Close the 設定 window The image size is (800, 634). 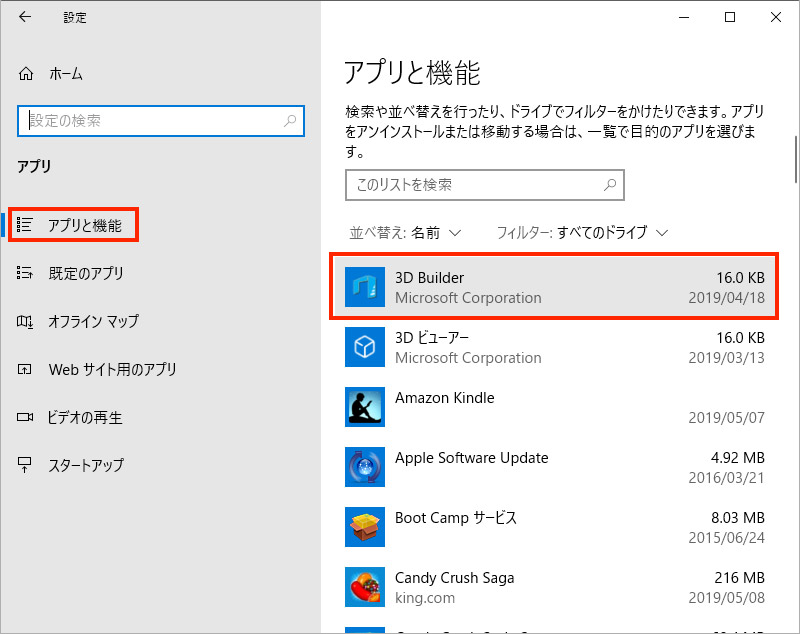pyautogui.click(x=776, y=17)
